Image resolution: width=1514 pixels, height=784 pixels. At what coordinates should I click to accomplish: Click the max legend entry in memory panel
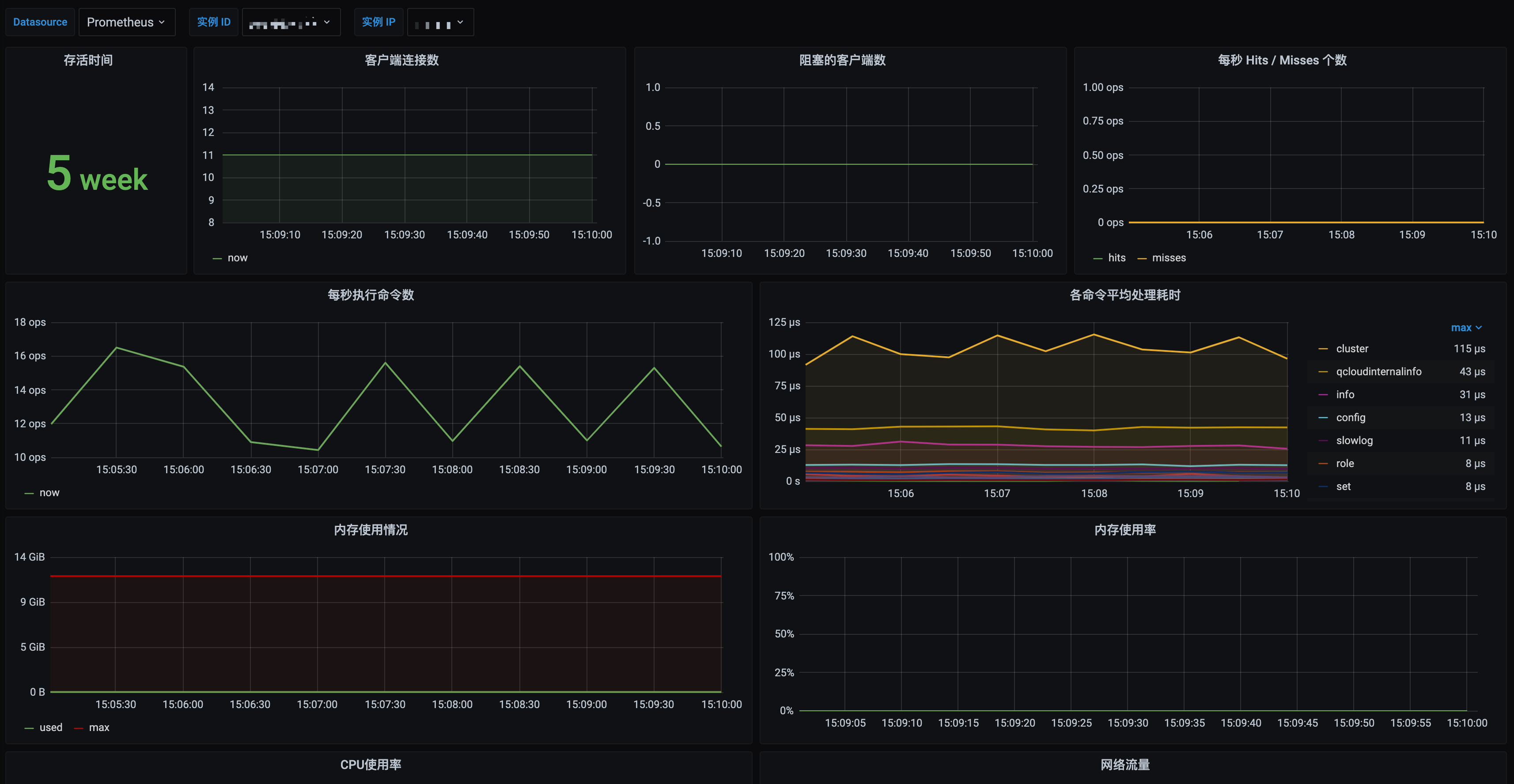(99, 727)
